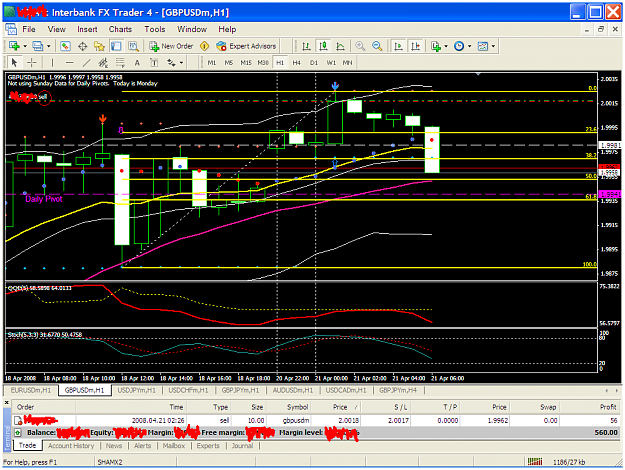Viewport: 625px width, 470px height.
Task: Select the Cursor arrow tool
Action: tap(14, 63)
